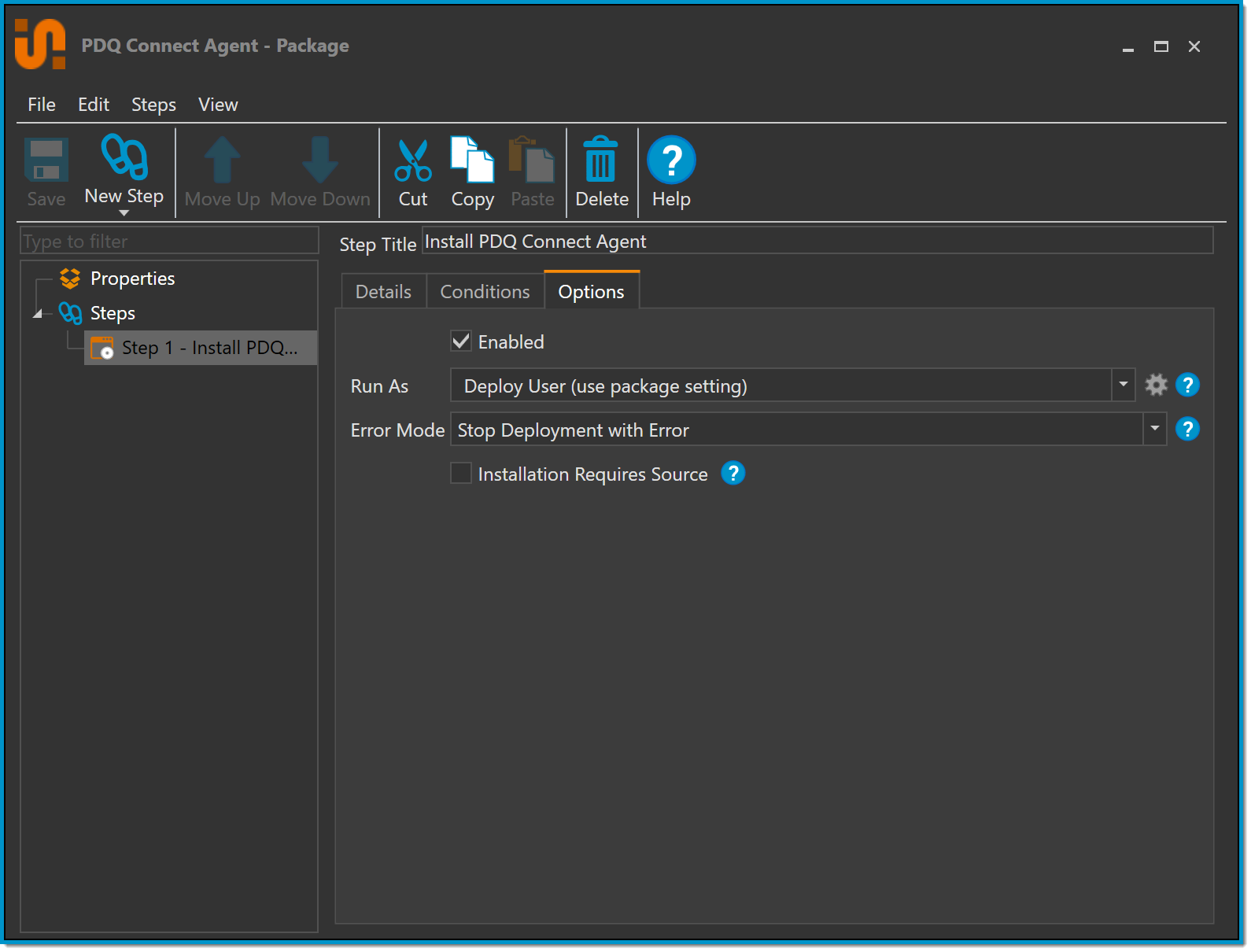Screen dimensions: 1251x952
Task: Click the Type to filter field
Action: pos(170,241)
